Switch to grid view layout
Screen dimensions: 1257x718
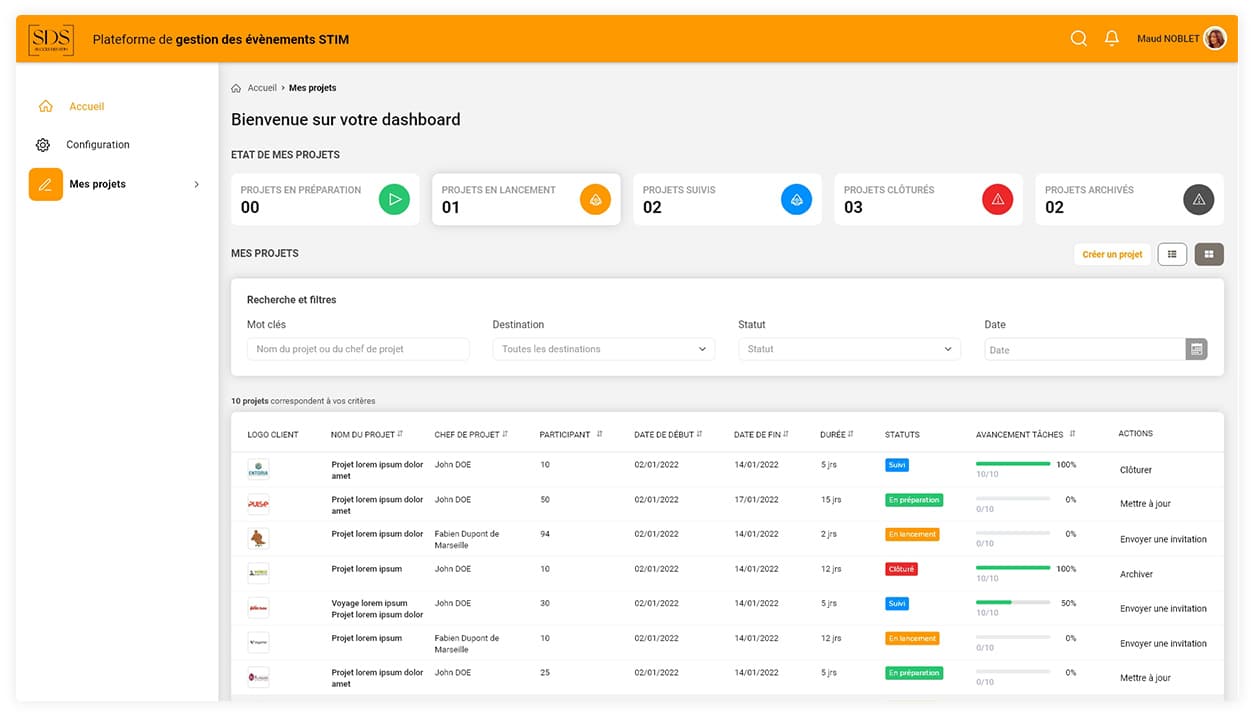[1209, 254]
